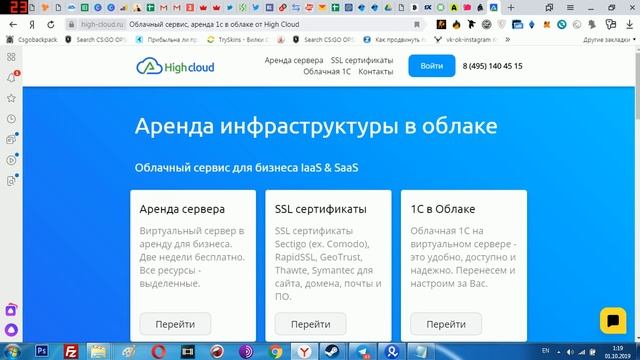Open the Csgobackpack bookmark

pyautogui.click(x=32, y=40)
